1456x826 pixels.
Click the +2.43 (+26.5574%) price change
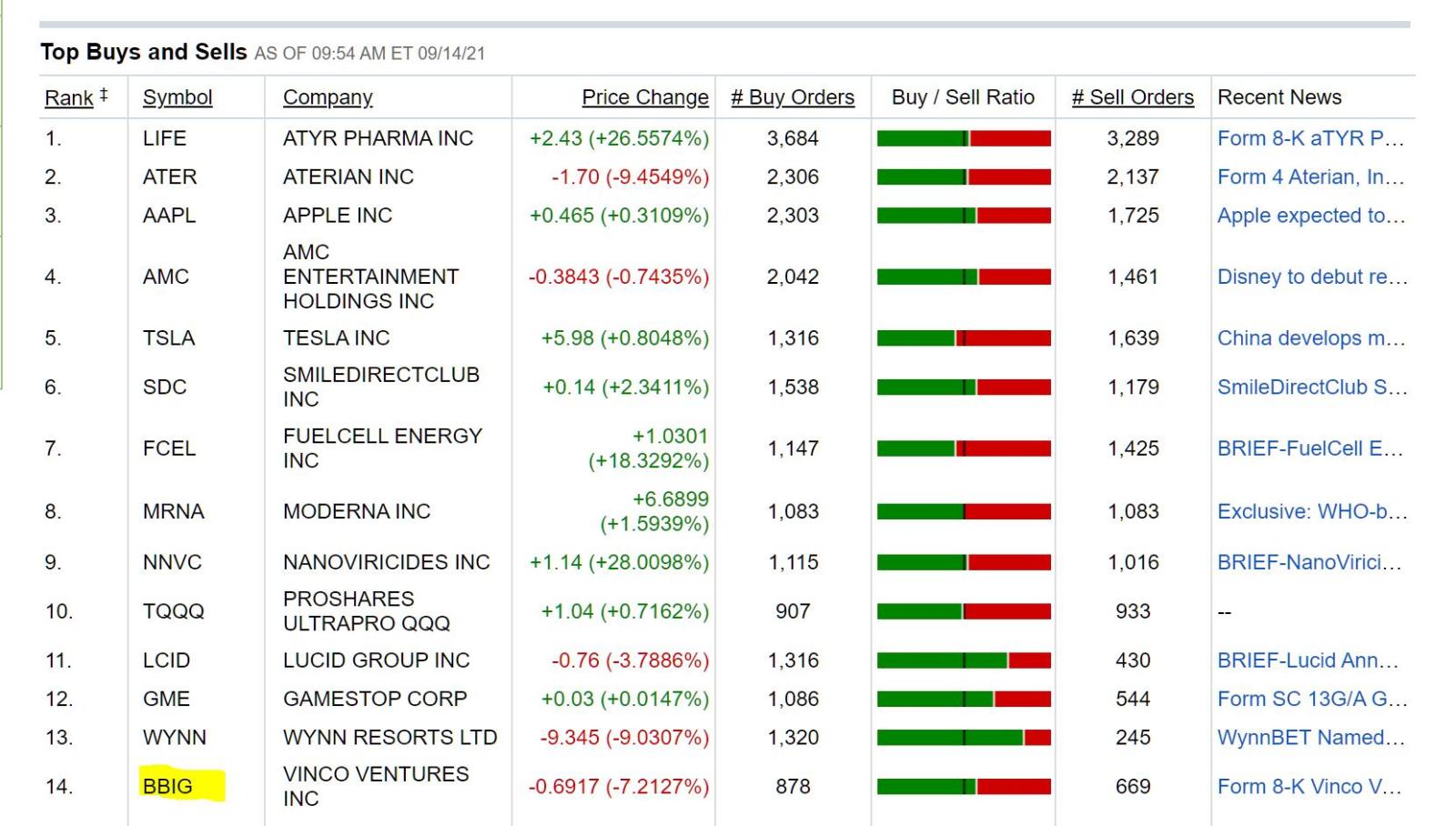(620, 138)
